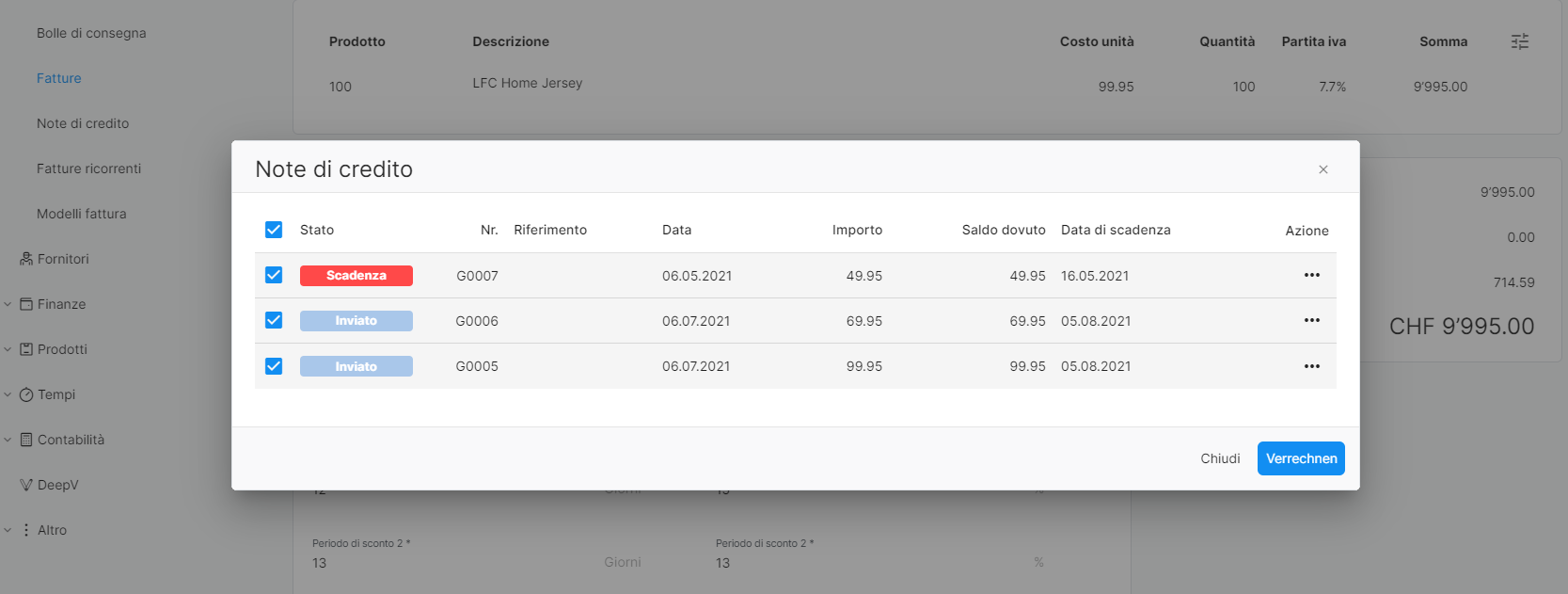1568x594 pixels.
Task: Click the table column settings icon
Action: pos(1519,41)
